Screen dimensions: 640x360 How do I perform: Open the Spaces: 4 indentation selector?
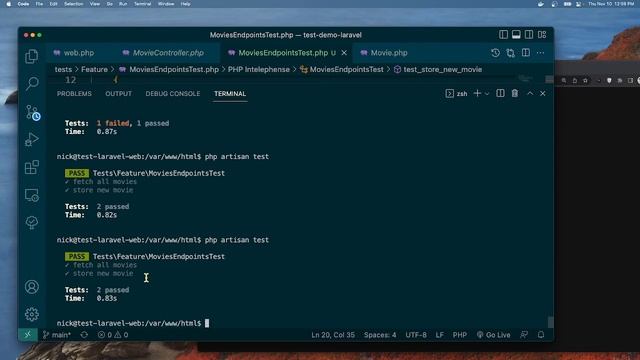click(x=380, y=335)
